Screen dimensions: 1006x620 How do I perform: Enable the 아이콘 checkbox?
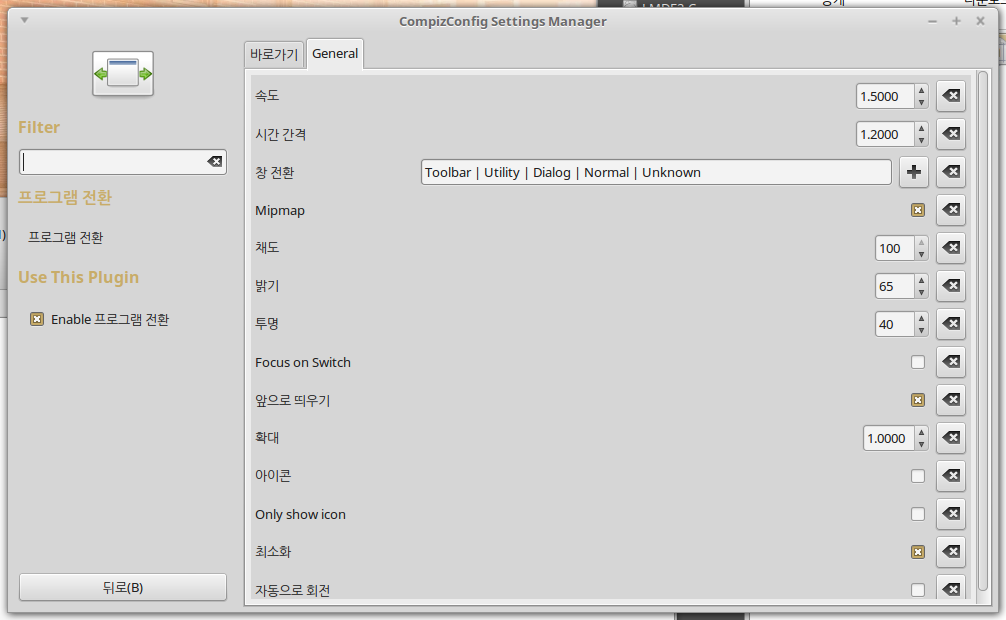pyautogui.click(x=918, y=476)
